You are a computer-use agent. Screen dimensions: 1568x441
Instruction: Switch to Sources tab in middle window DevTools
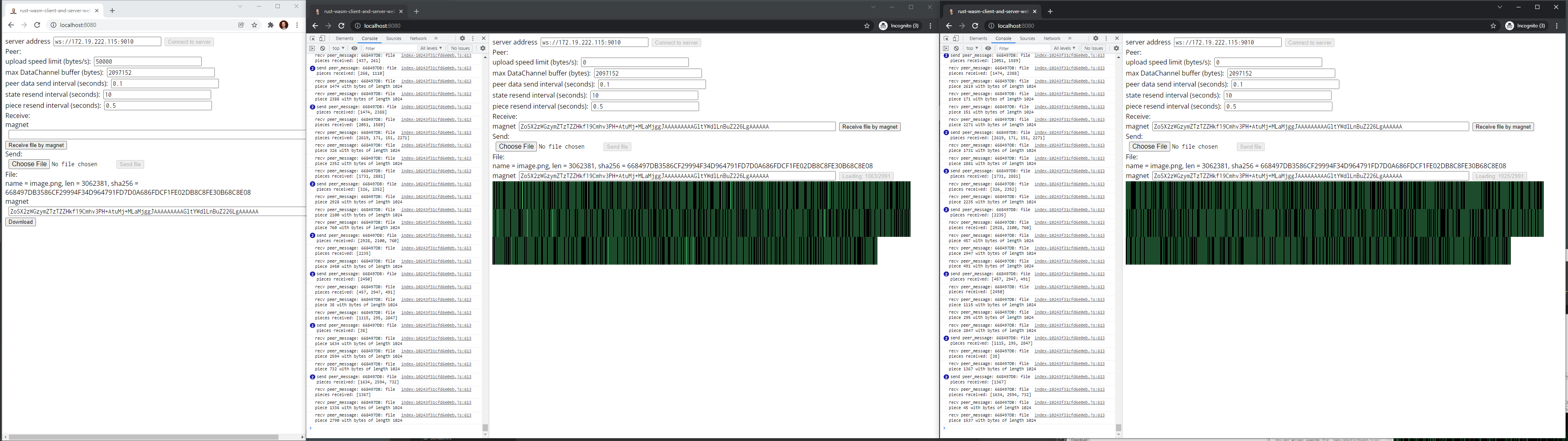(394, 38)
